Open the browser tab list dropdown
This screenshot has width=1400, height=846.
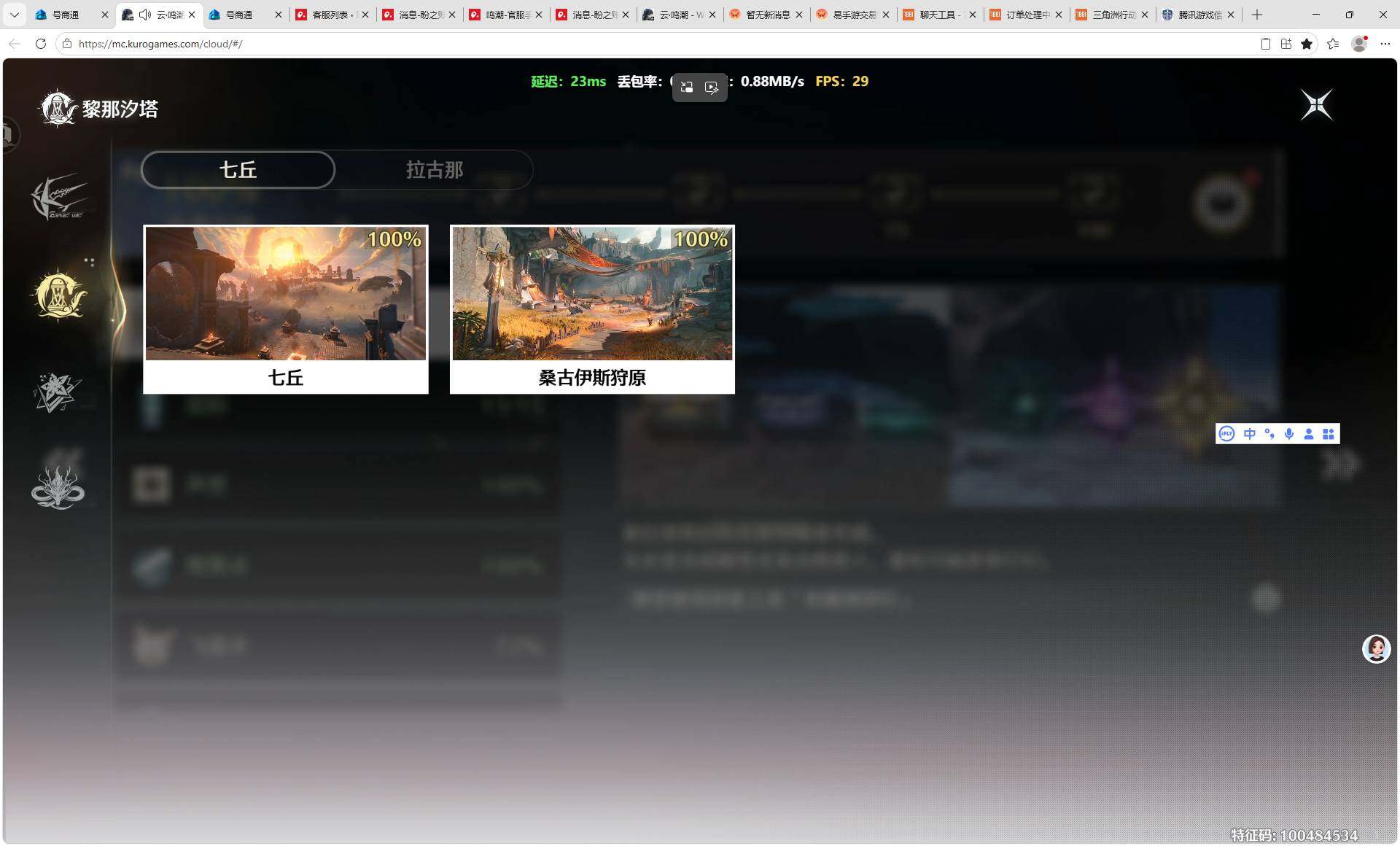coord(15,15)
